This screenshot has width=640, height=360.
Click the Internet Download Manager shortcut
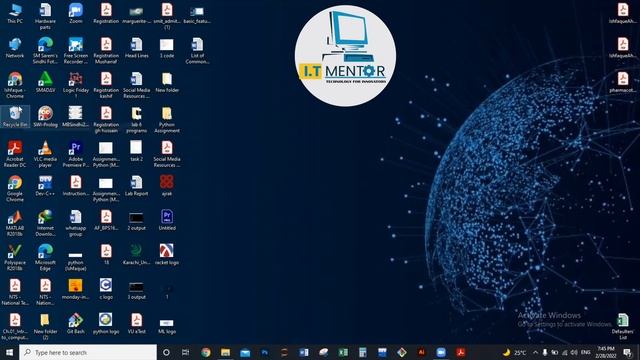(45, 223)
